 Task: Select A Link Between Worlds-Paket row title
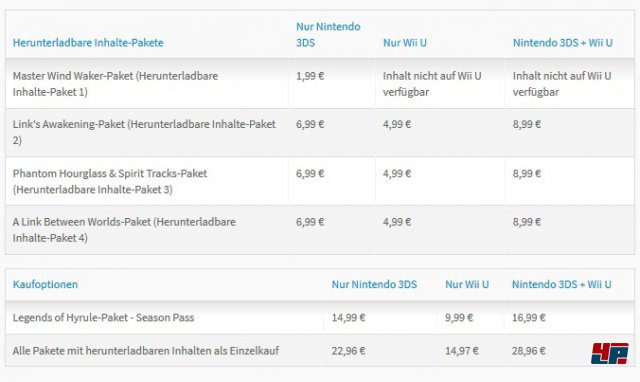click(x=124, y=230)
